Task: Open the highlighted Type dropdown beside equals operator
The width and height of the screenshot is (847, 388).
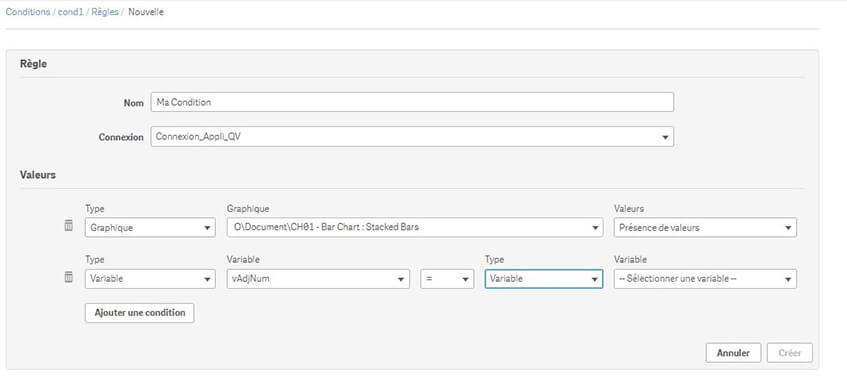Action: (544, 279)
